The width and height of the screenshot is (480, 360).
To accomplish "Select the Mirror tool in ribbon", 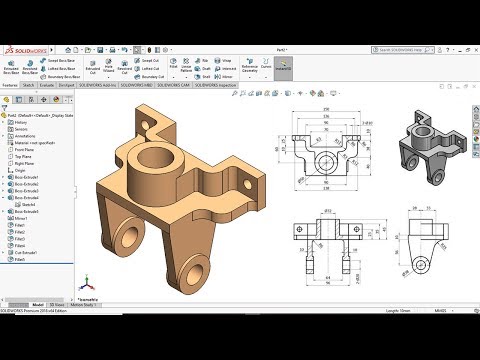I will (x=223, y=77).
